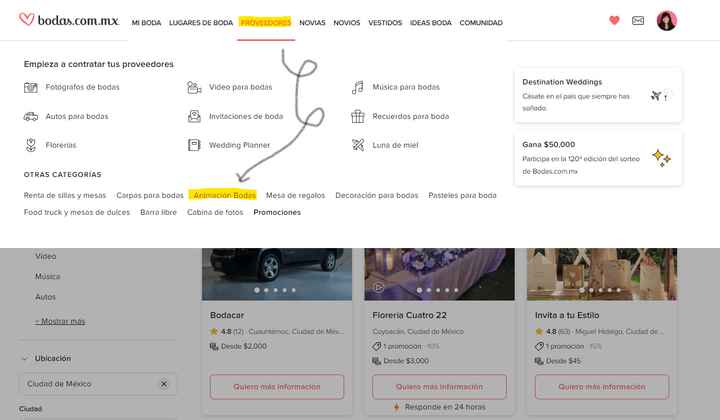720x420 pixels.
Task: Click the Ciudad de México location field
Action: click(x=97, y=384)
